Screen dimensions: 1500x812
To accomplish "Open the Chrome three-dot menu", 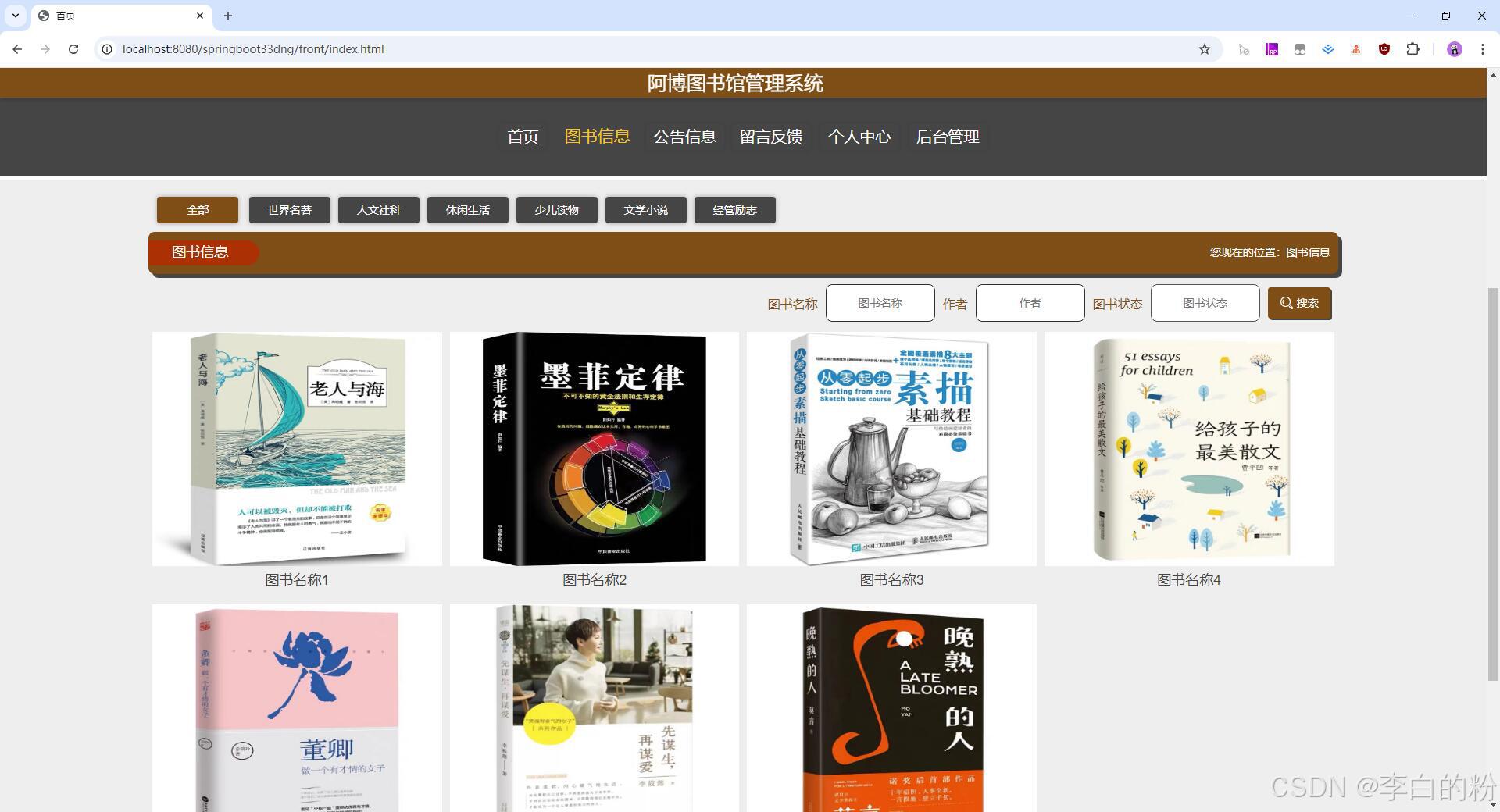I will (1482, 49).
